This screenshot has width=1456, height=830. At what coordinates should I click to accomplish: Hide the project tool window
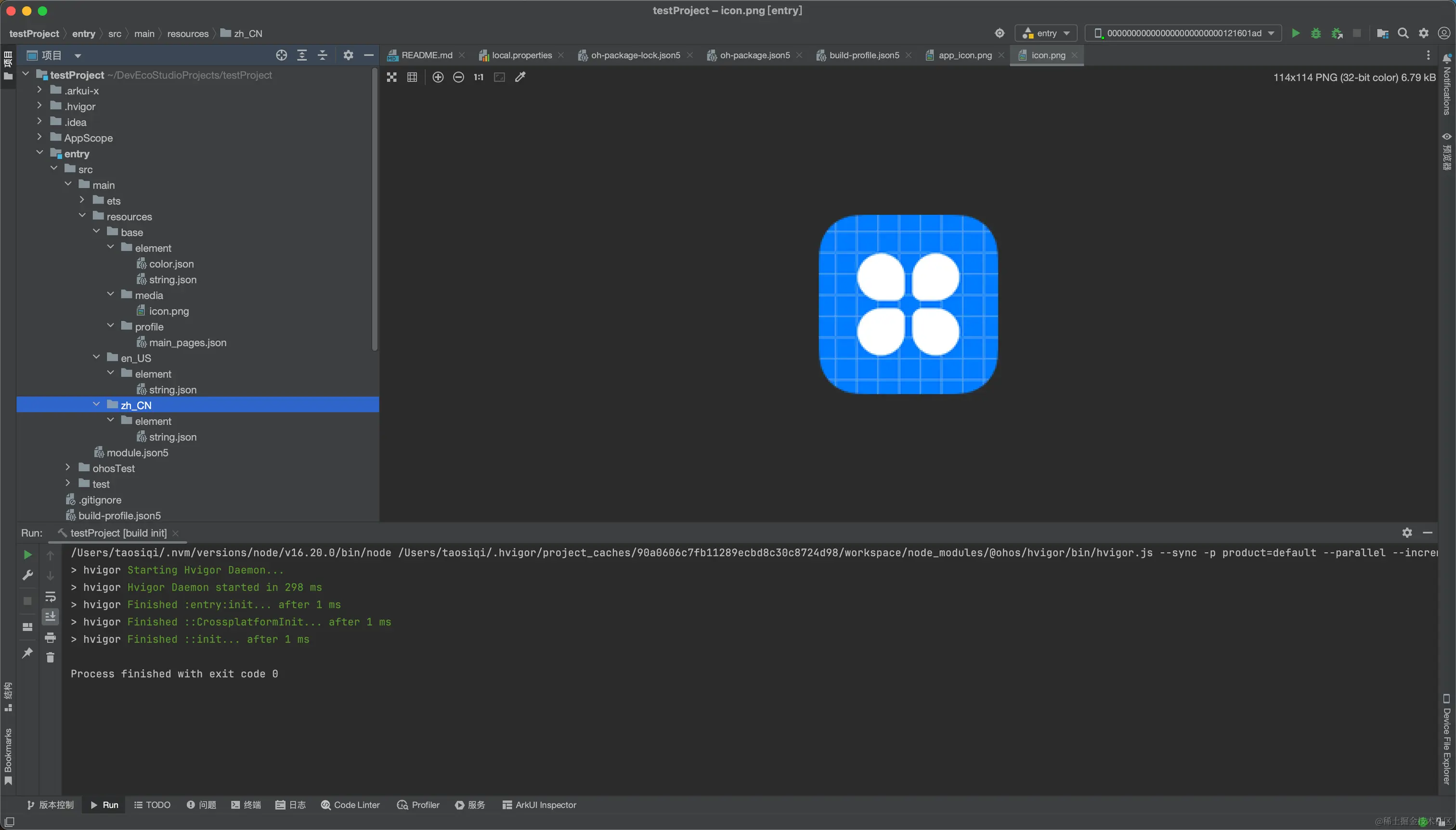(369, 55)
